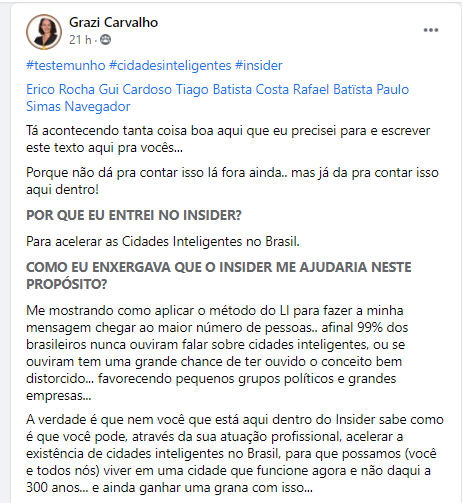Open the #insider hashtag

pyautogui.click(x=259, y=65)
